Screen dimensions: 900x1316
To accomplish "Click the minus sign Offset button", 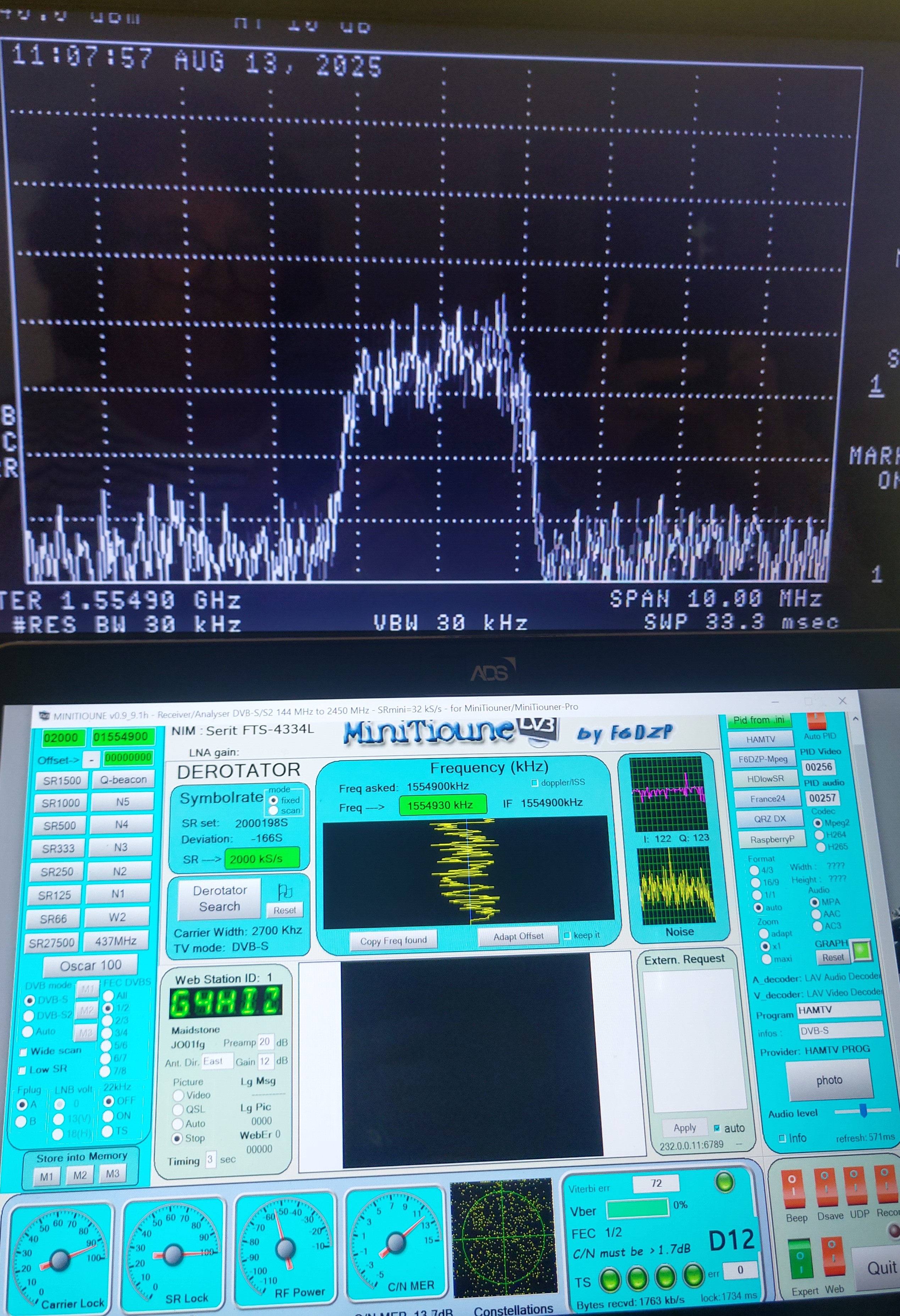I will click(91, 759).
